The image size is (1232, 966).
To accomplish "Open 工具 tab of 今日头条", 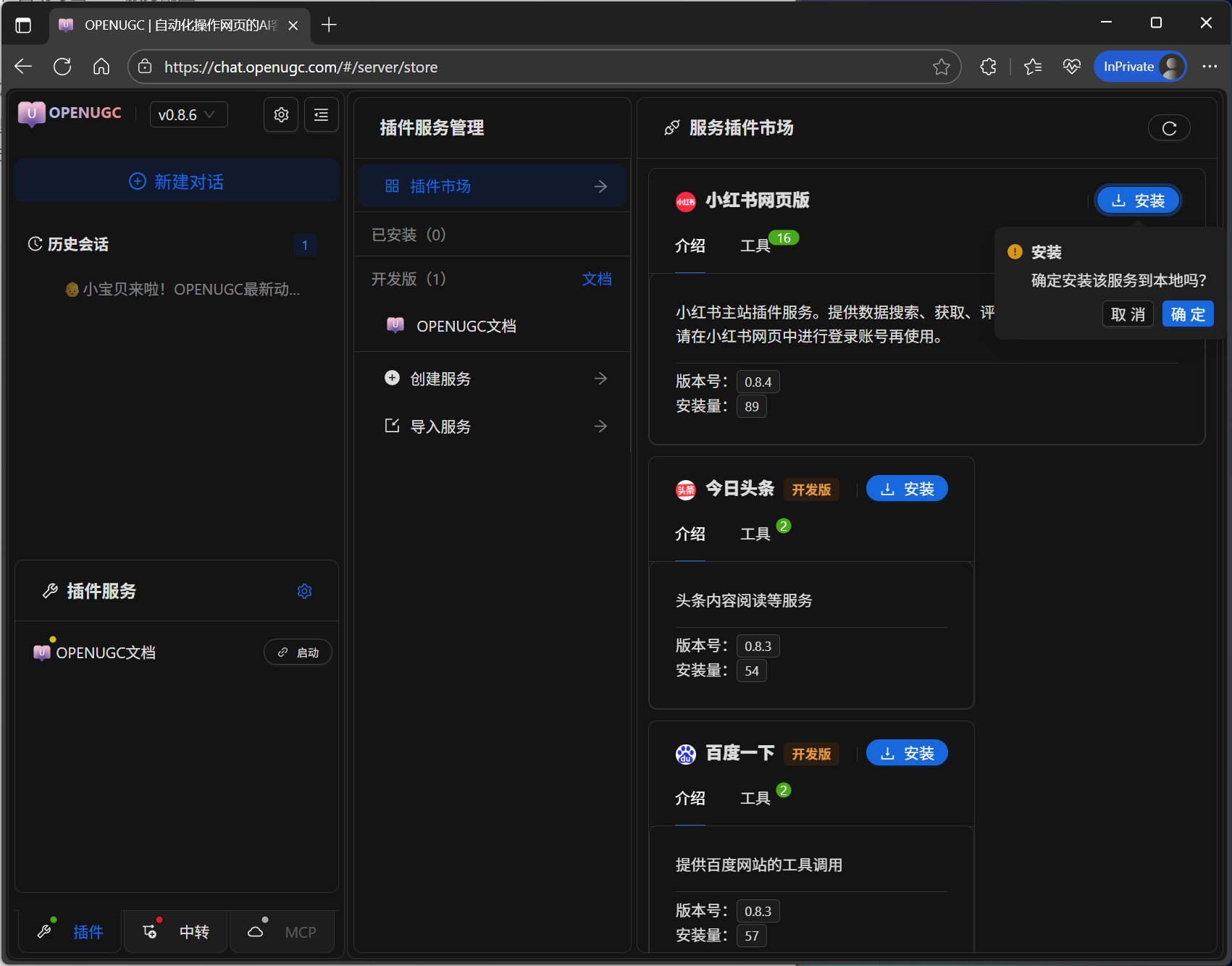I will click(755, 534).
